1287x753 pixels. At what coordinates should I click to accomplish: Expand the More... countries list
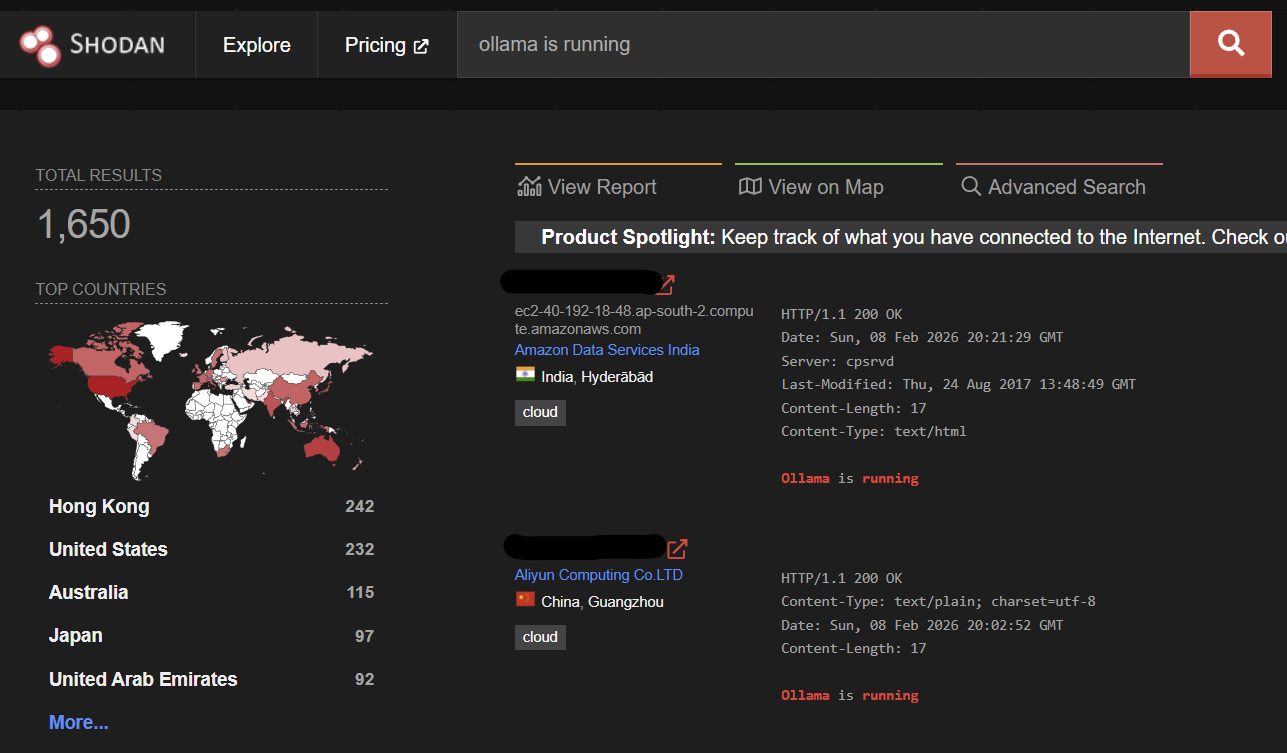click(x=78, y=722)
